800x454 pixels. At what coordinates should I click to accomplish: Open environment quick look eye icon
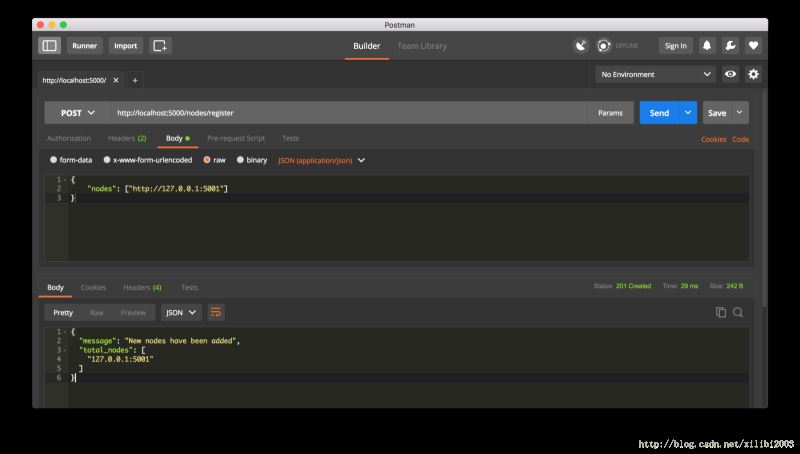point(730,74)
